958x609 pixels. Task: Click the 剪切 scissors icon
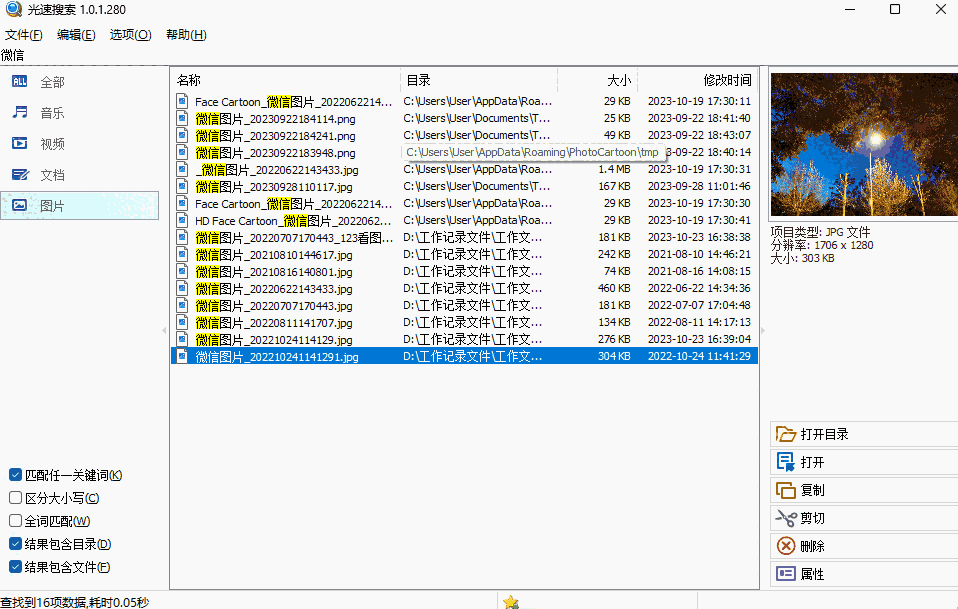785,518
